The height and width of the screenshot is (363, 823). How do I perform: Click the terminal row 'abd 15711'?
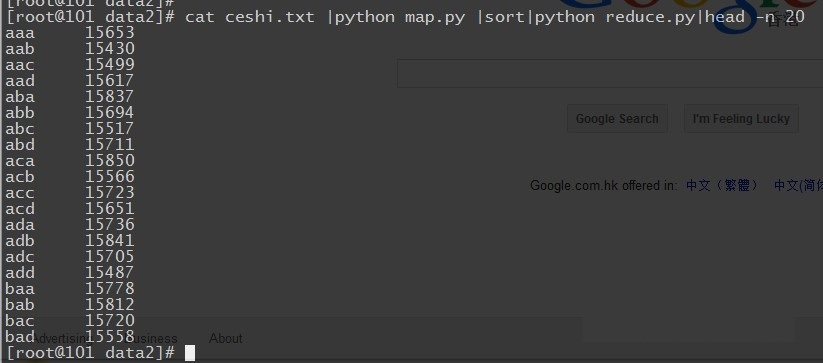click(70, 145)
